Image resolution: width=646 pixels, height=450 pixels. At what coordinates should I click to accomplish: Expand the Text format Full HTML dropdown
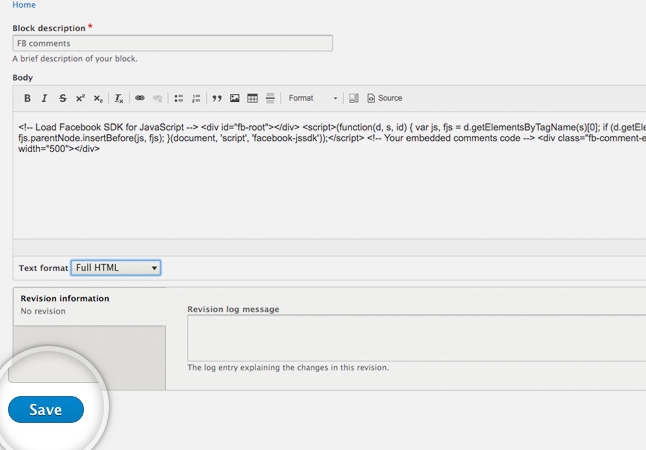(x=116, y=268)
